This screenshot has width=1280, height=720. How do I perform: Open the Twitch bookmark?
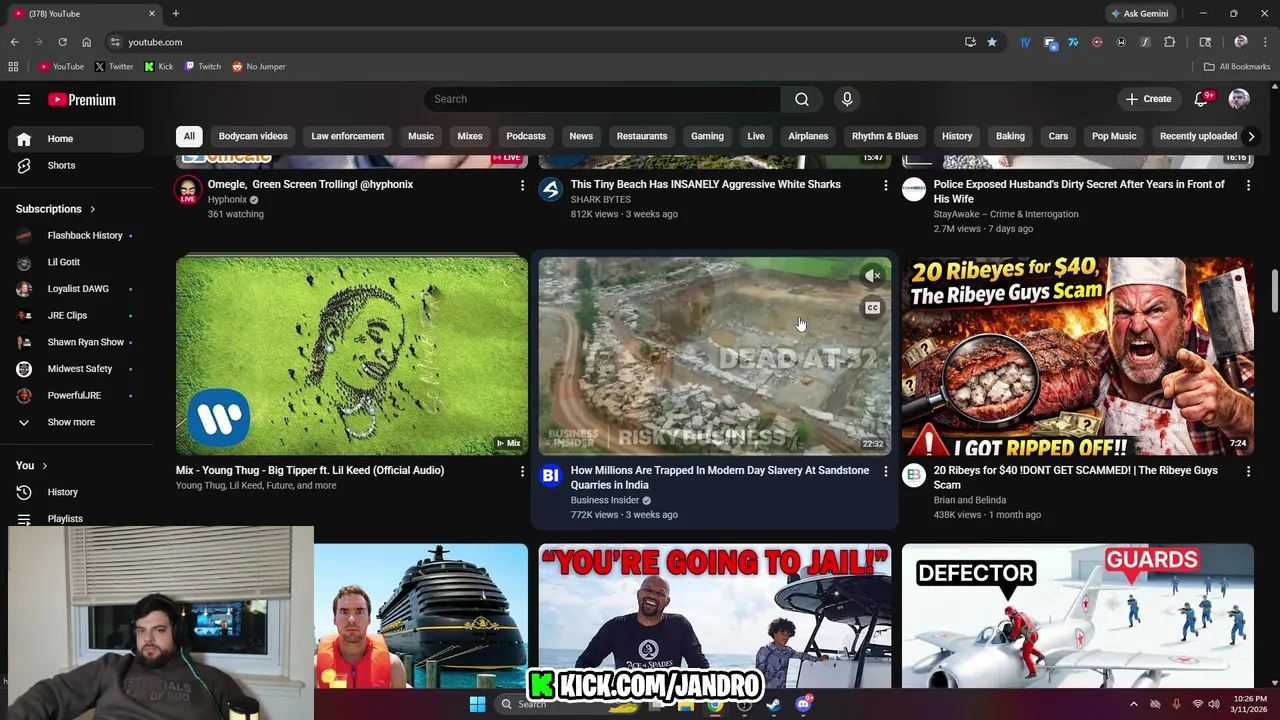coord(203,67)
